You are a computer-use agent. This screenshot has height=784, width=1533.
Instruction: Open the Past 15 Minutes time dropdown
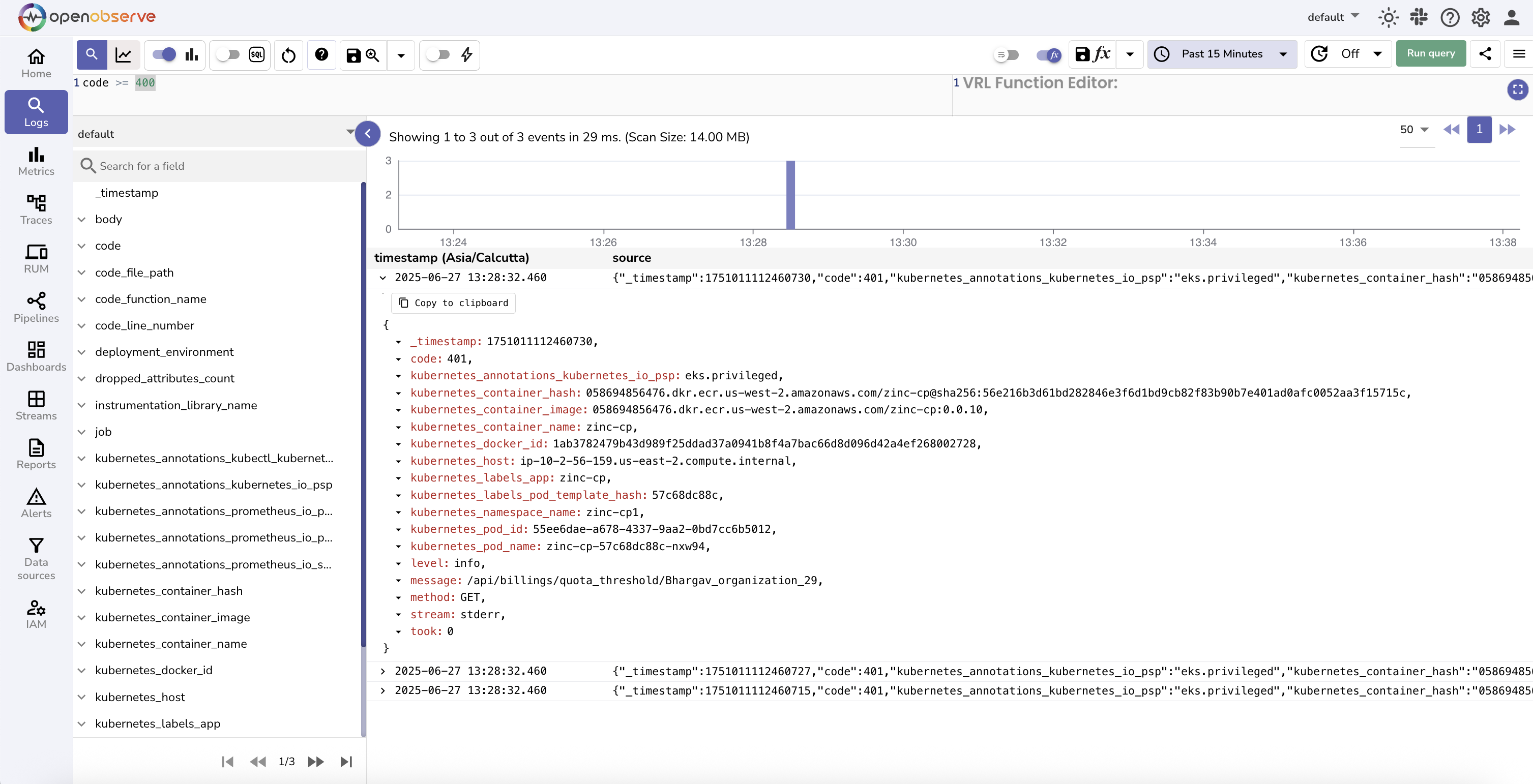(x=1222, y=54)
